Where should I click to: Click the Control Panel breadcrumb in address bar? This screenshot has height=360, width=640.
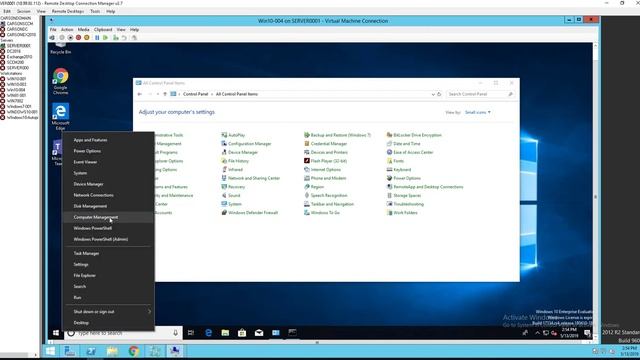pyautogui.click(x=196, y=94)
